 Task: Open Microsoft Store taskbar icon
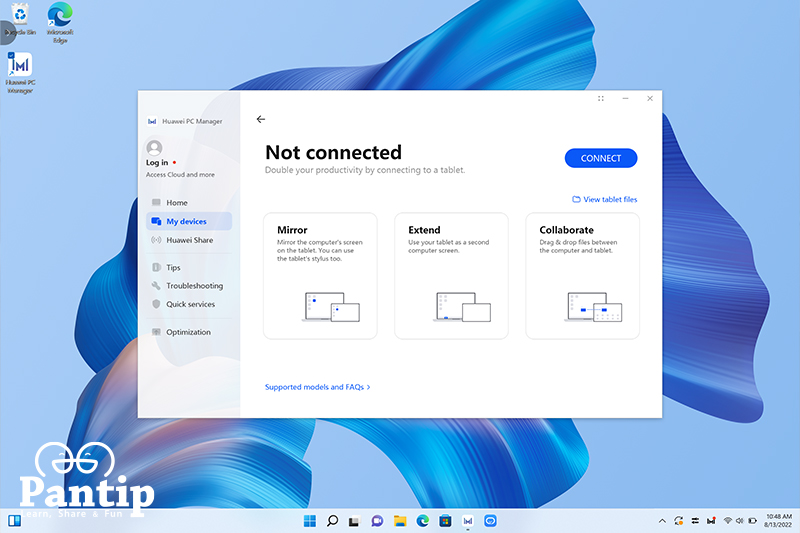pyautogui.click(x=445, y=521)
